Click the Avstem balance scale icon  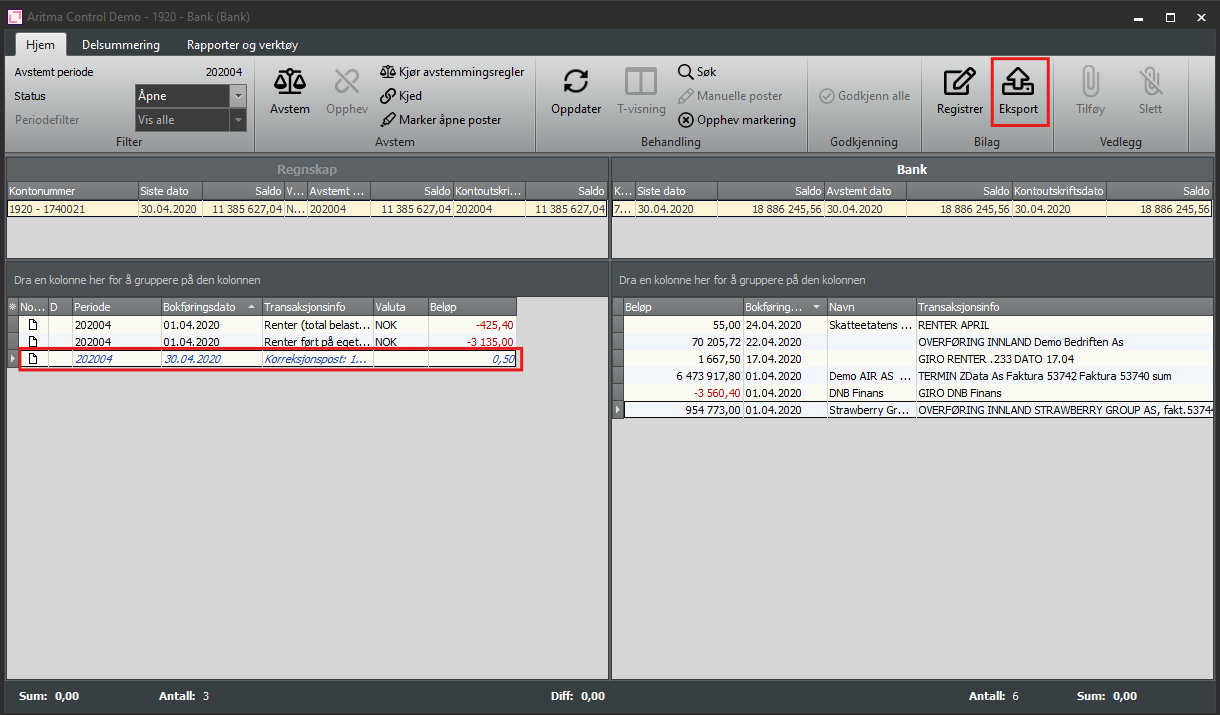point(290,82)
